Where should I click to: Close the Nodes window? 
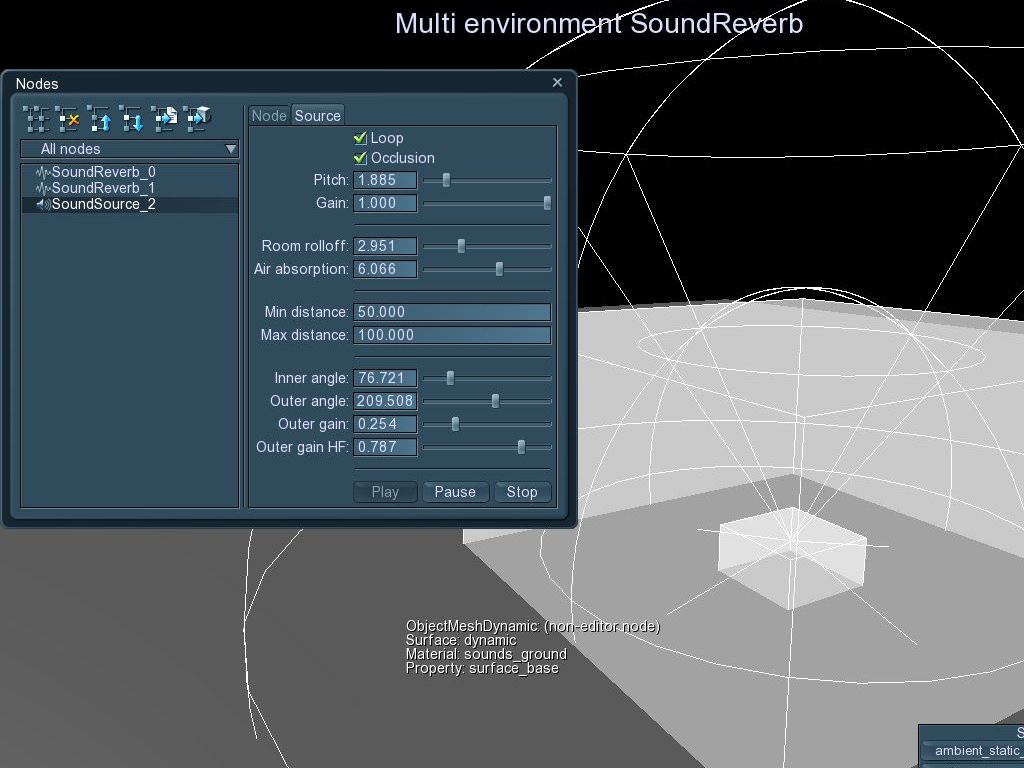557,82
